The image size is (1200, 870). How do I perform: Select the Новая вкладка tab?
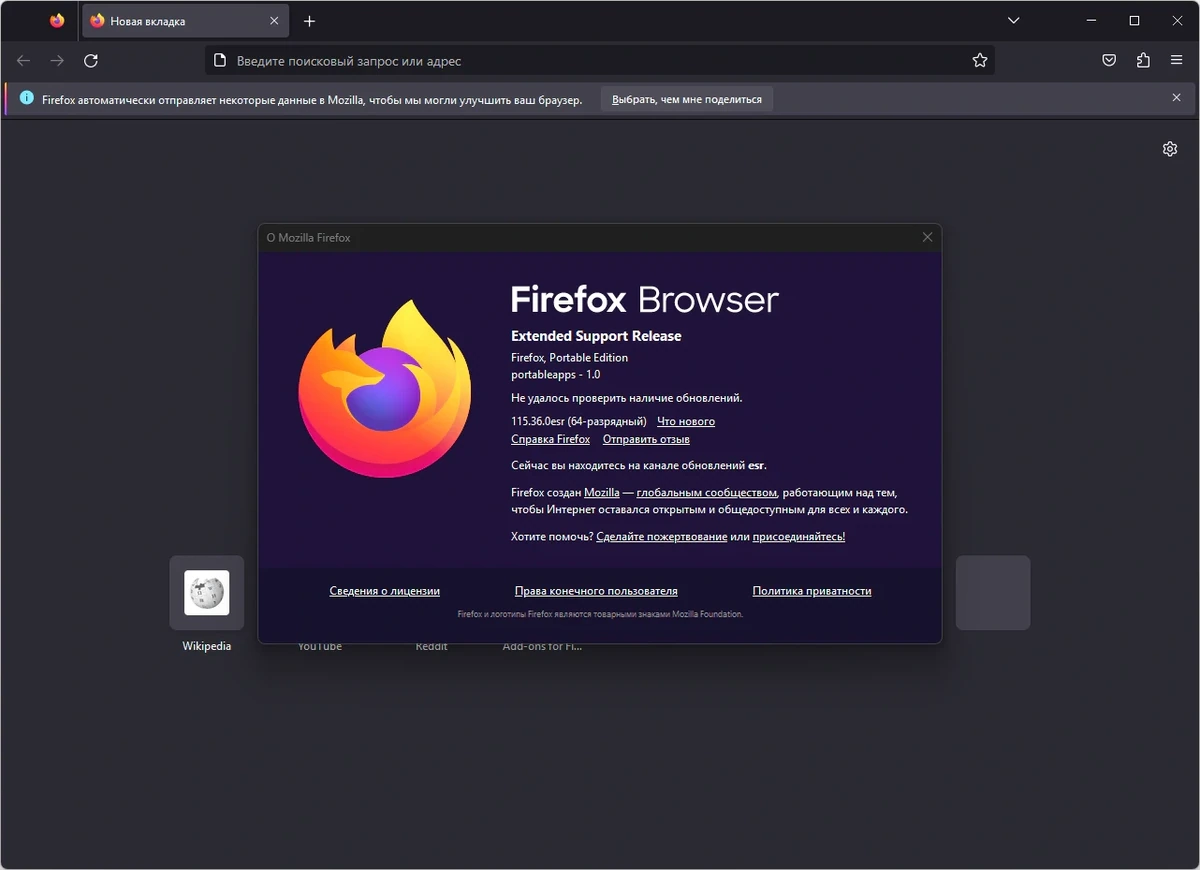pos(185,21)
